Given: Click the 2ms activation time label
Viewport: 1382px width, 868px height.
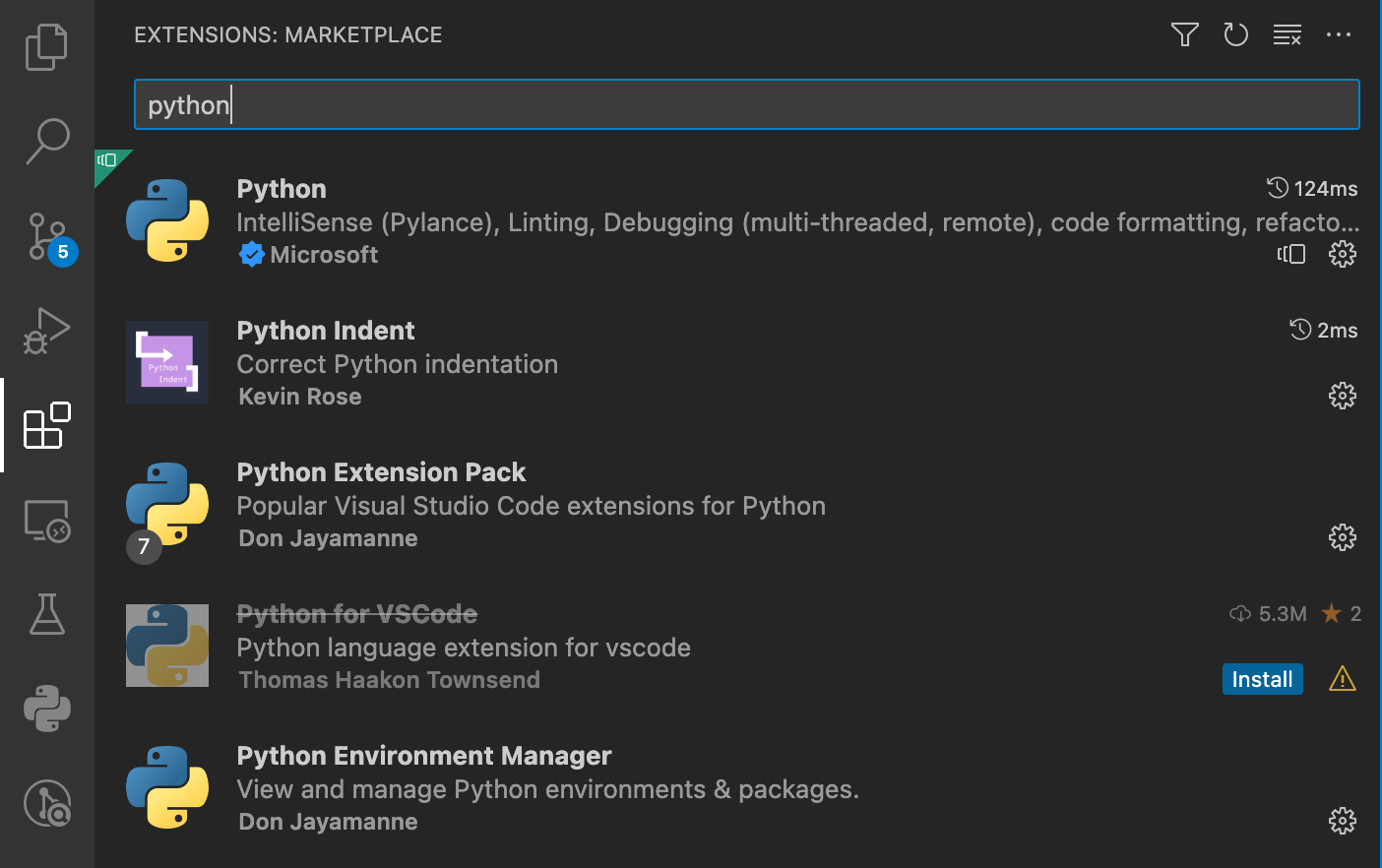Looking at the screenshot, I should tap(1324, 330).
